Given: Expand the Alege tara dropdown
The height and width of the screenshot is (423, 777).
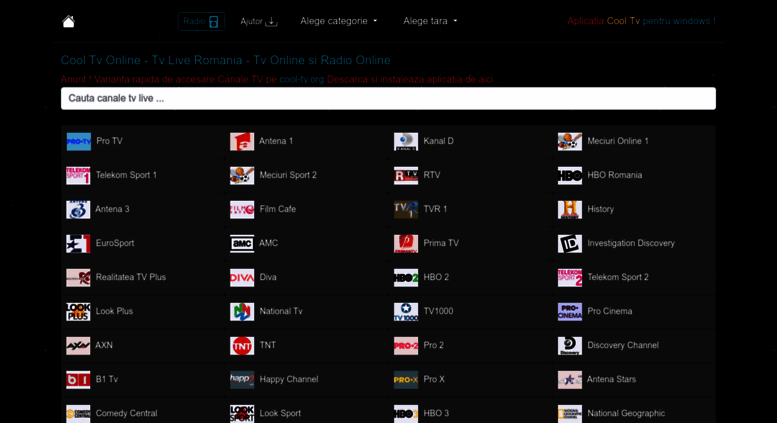Looking at the screenshot, I should coord(430,21).
